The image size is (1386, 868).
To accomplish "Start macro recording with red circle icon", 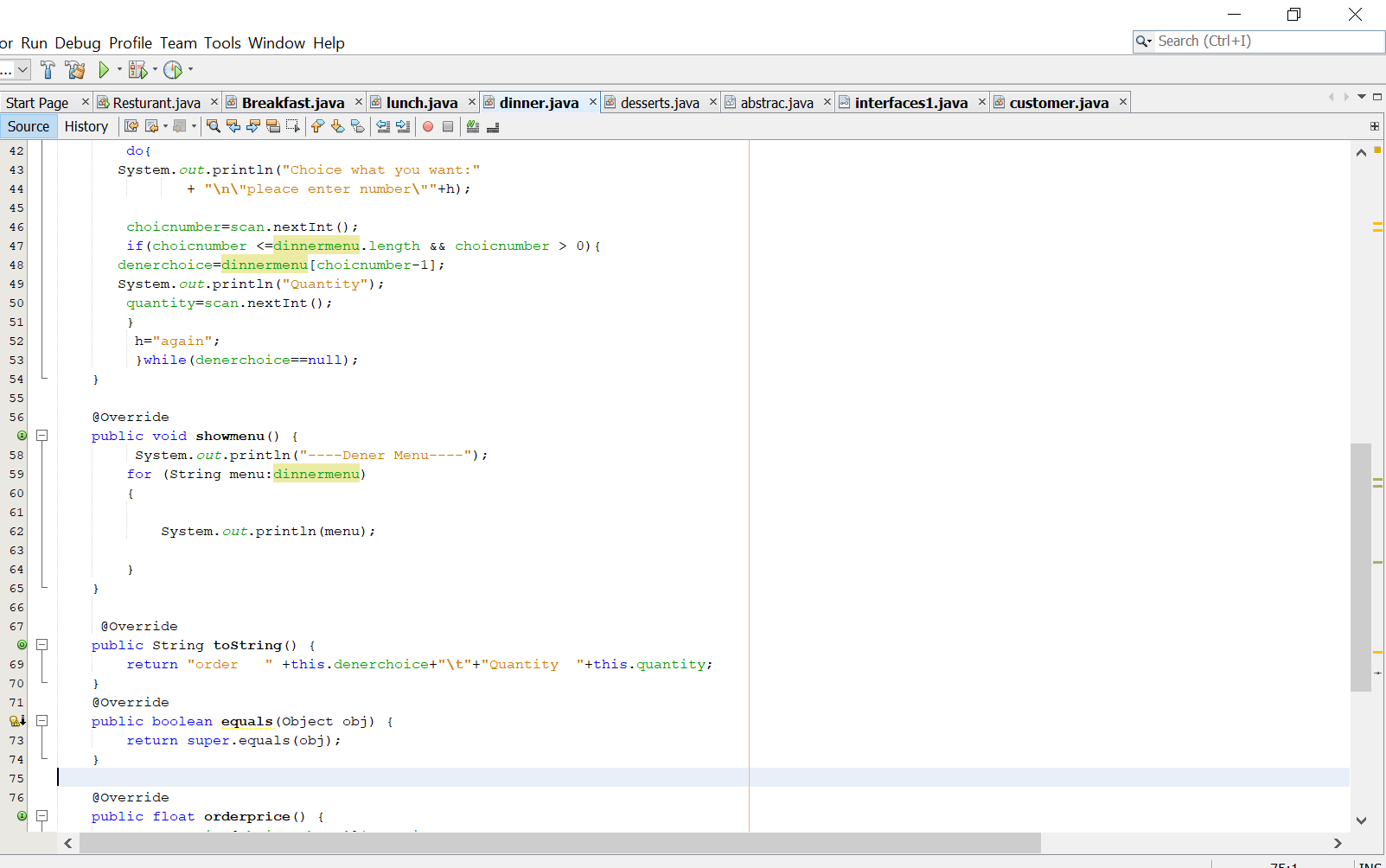I will point(428,126).
